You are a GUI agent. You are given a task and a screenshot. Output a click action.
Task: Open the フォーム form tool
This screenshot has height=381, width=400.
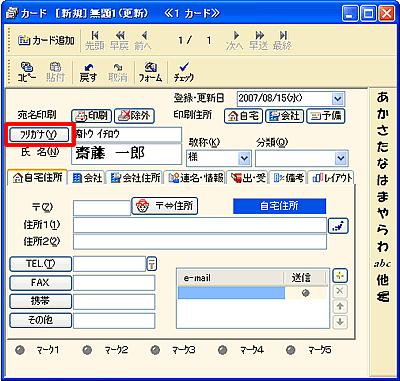coord(151,72)
